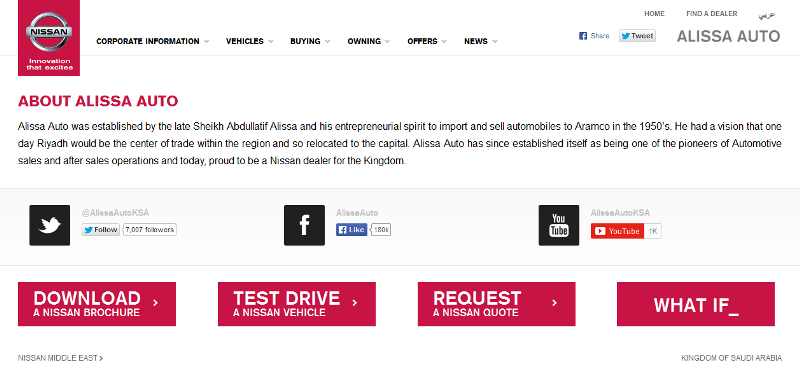Open Nissan Middle East footer link
800x370 pixels.
tap(60, 358)
